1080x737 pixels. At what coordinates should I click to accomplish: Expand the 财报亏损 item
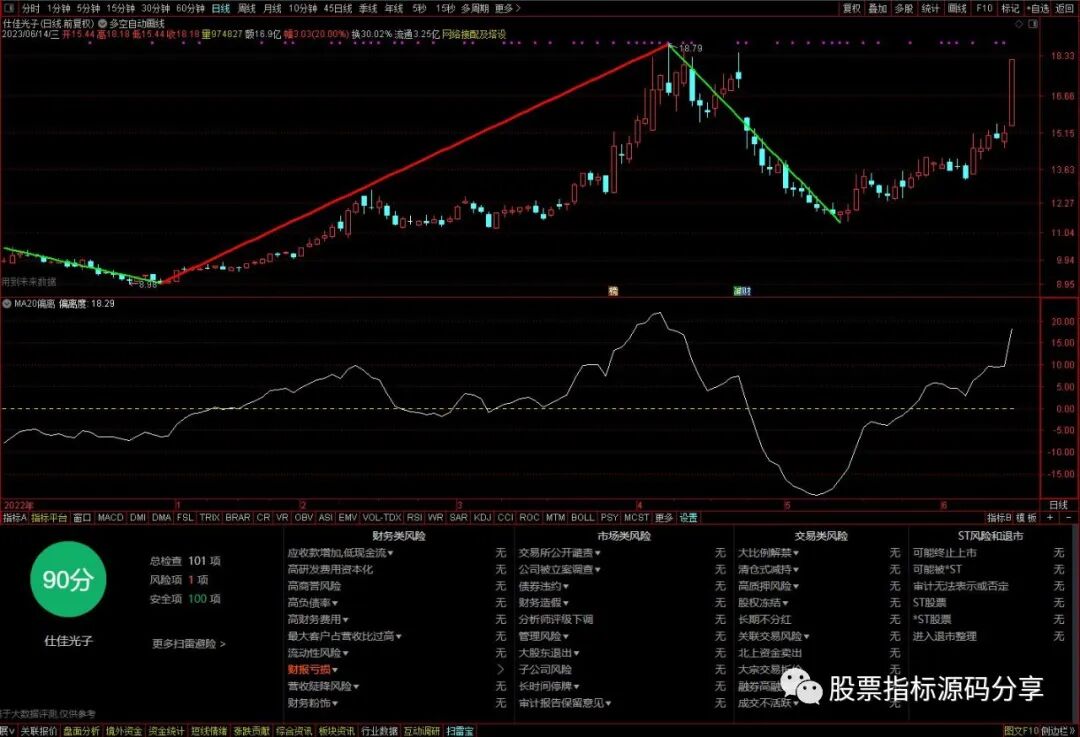313,669
